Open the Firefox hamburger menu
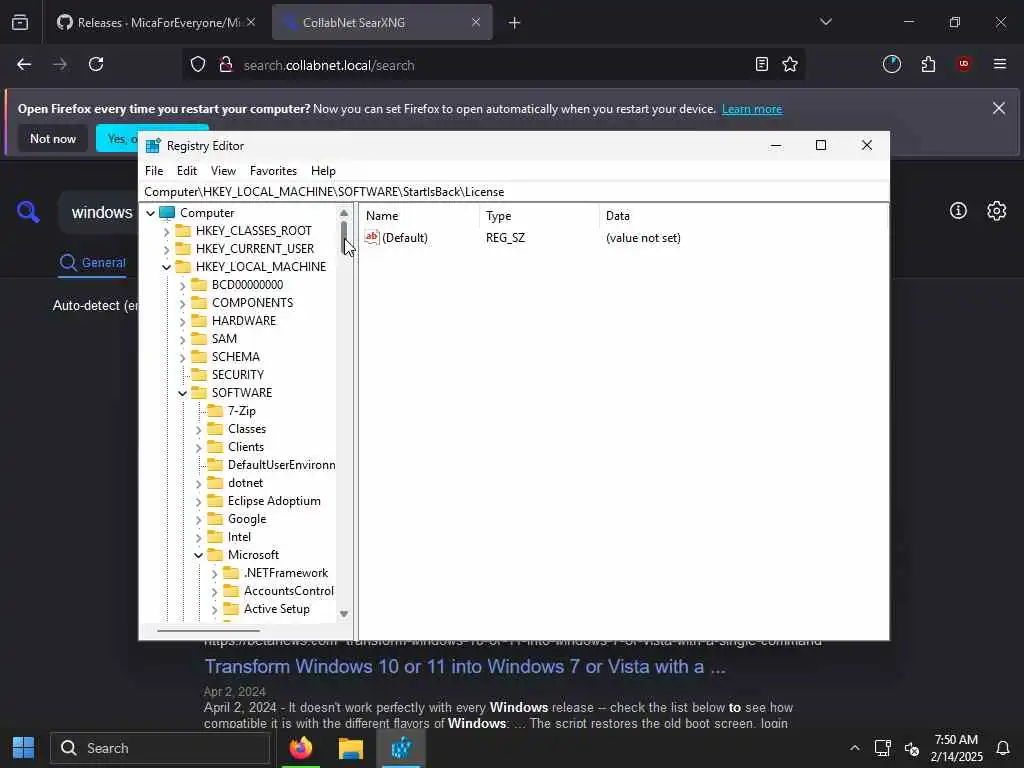This screenshot has height=768, width=1024. click(x=1000, y=64)
